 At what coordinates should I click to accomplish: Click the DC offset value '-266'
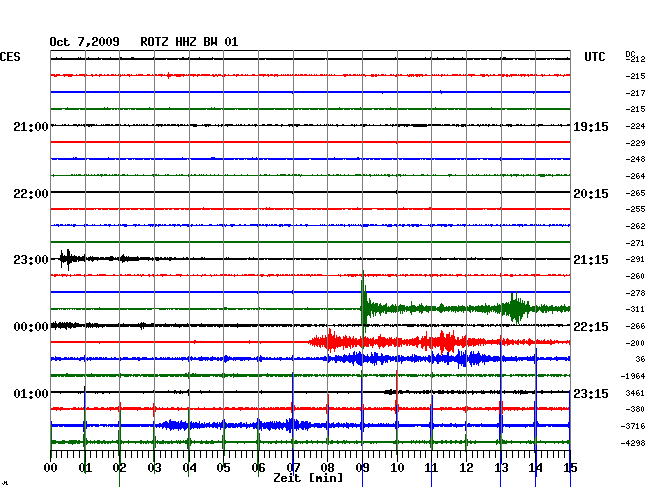click(635, 326)
